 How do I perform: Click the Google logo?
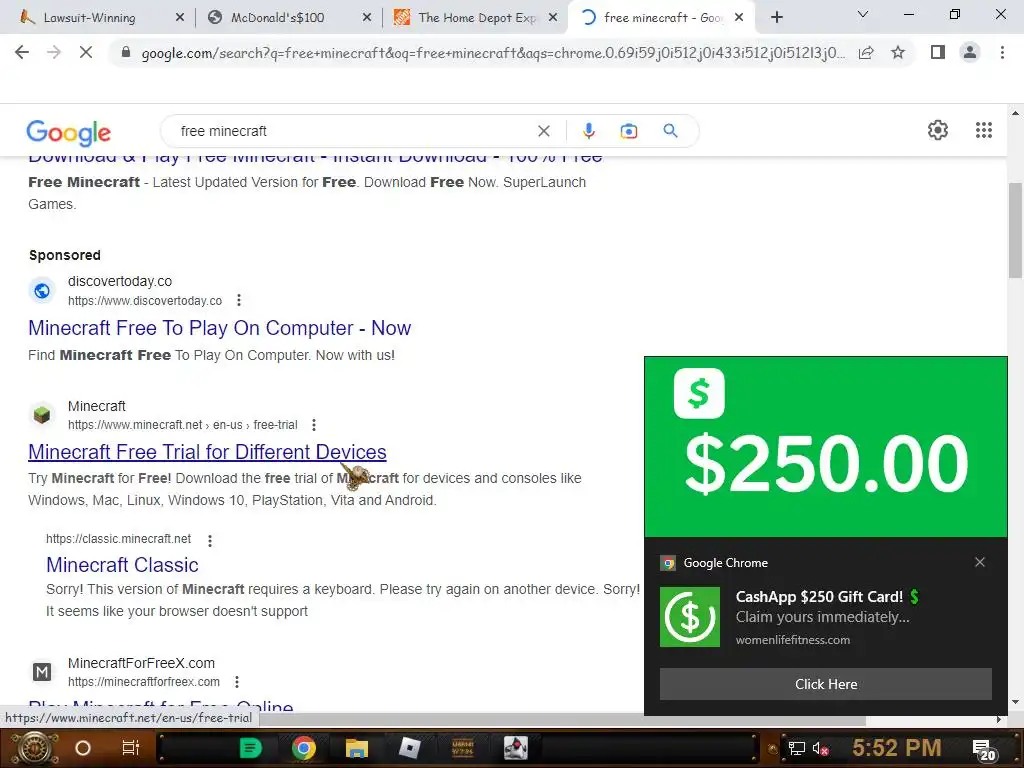[x=69, y=133]
